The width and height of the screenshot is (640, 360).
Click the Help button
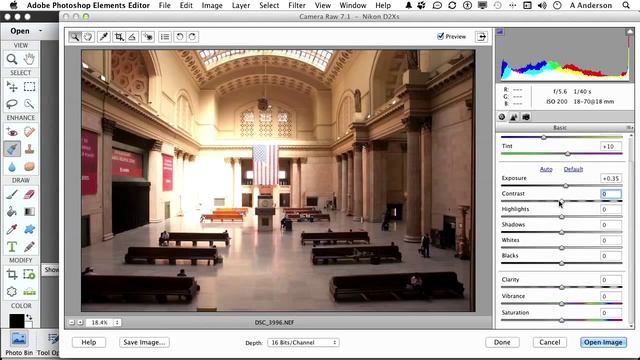89,342
